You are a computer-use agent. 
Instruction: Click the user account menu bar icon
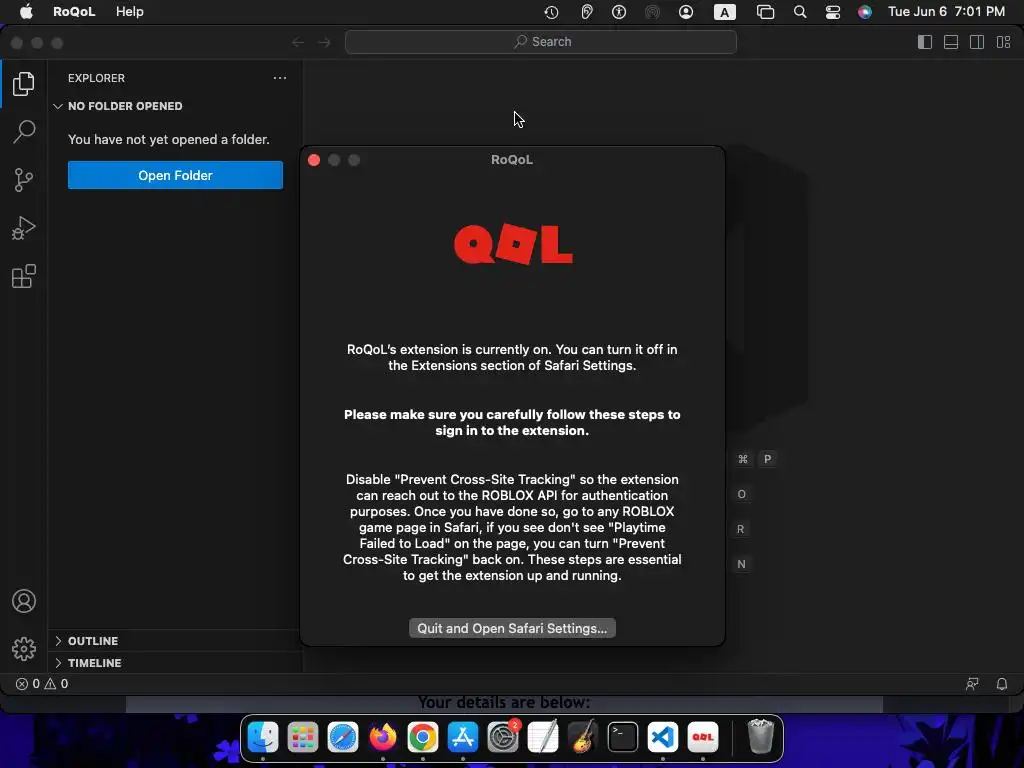pyautogui.click(x=686, y=12)
